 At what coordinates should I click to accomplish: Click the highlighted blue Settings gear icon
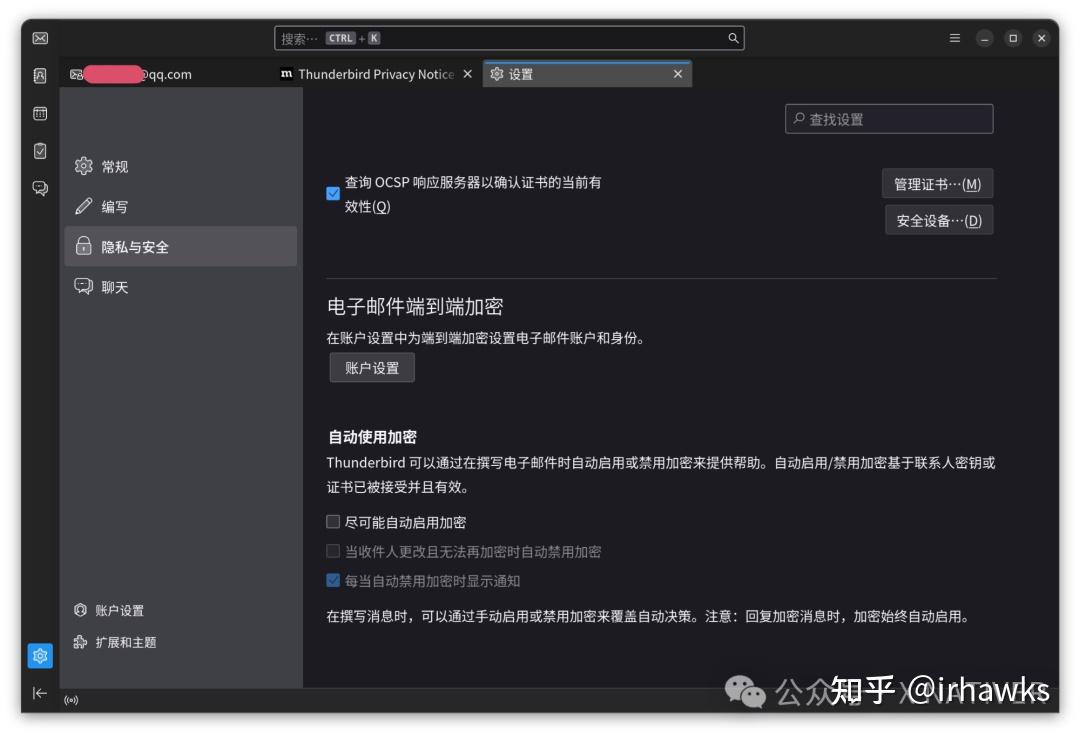tap(39, 655)
